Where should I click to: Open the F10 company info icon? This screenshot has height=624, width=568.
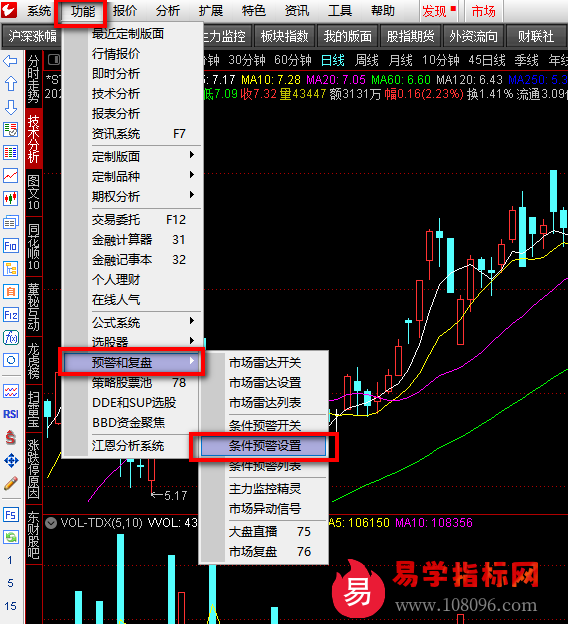(10, 246)
